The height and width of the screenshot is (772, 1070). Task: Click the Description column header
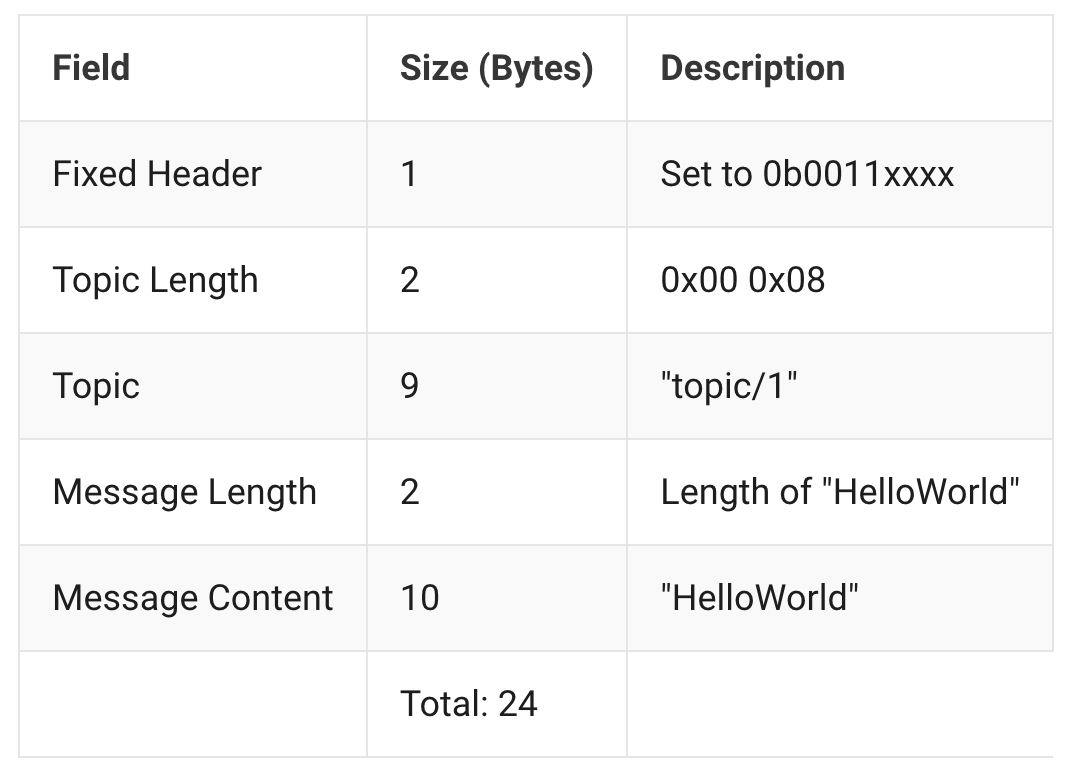[x=752, y=68]
